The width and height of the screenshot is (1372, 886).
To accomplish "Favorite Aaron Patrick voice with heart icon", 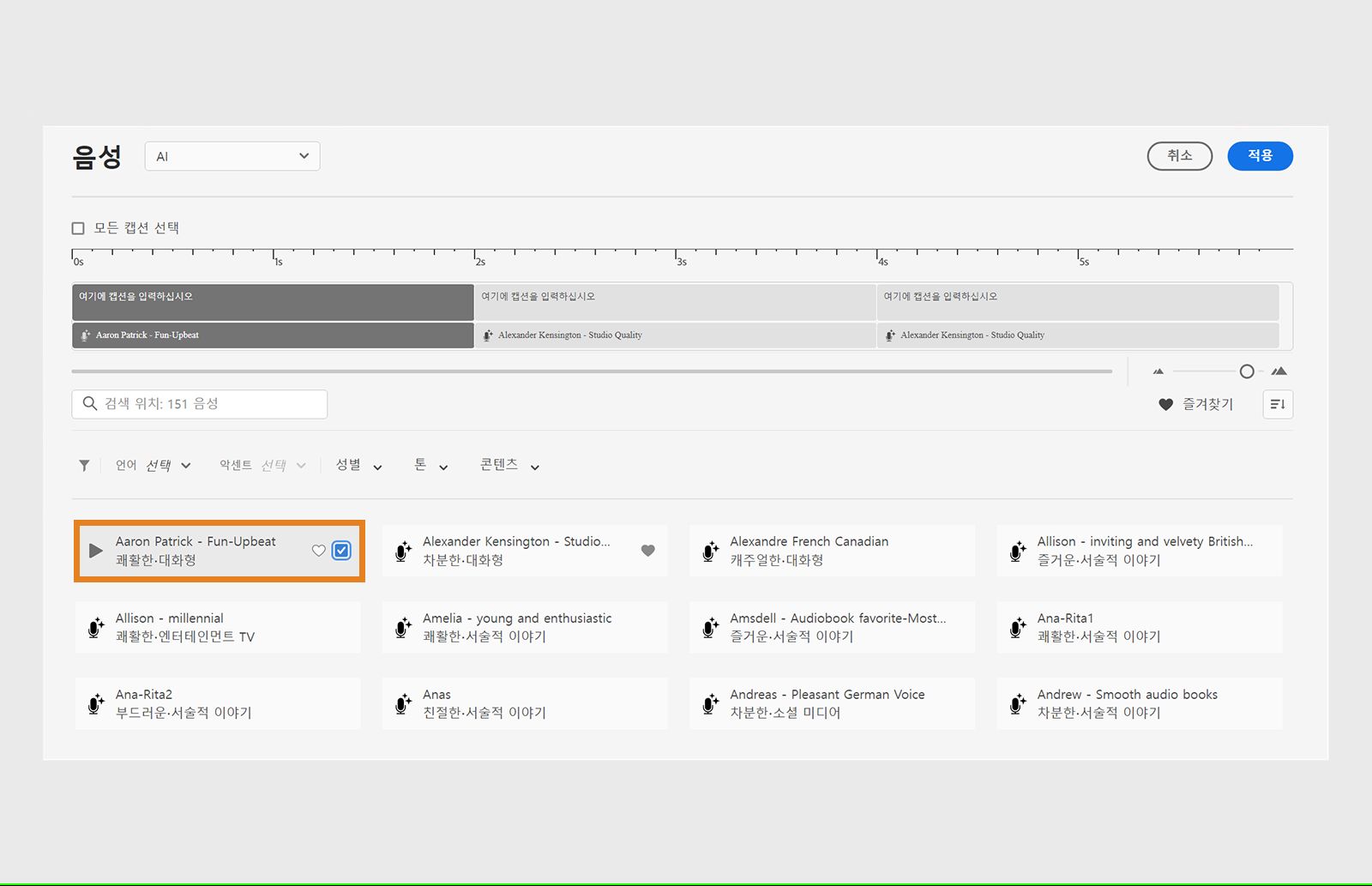I will pos(319,551).
